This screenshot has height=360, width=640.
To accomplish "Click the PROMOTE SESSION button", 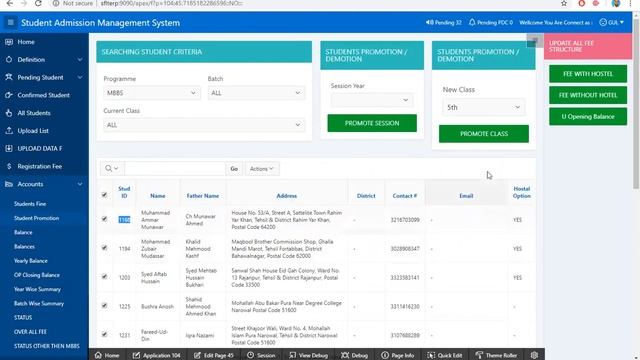I will pos(372,123).
